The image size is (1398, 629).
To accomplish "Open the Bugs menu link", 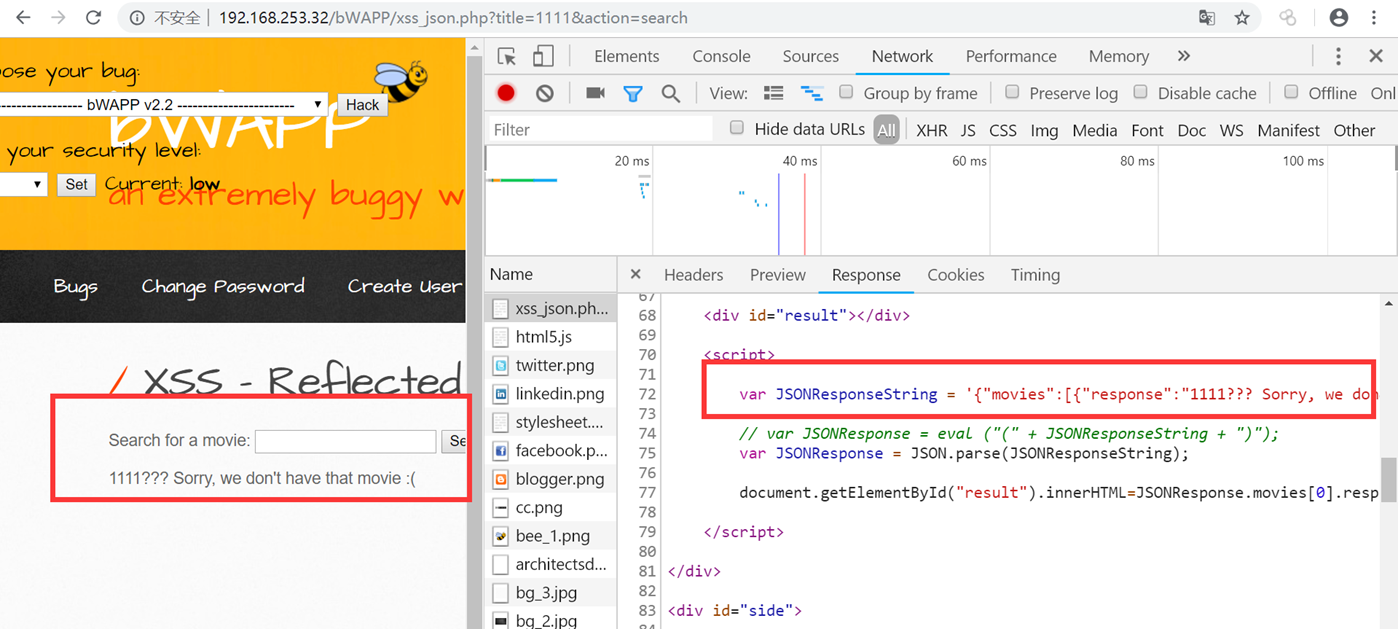I will point(75,287).
